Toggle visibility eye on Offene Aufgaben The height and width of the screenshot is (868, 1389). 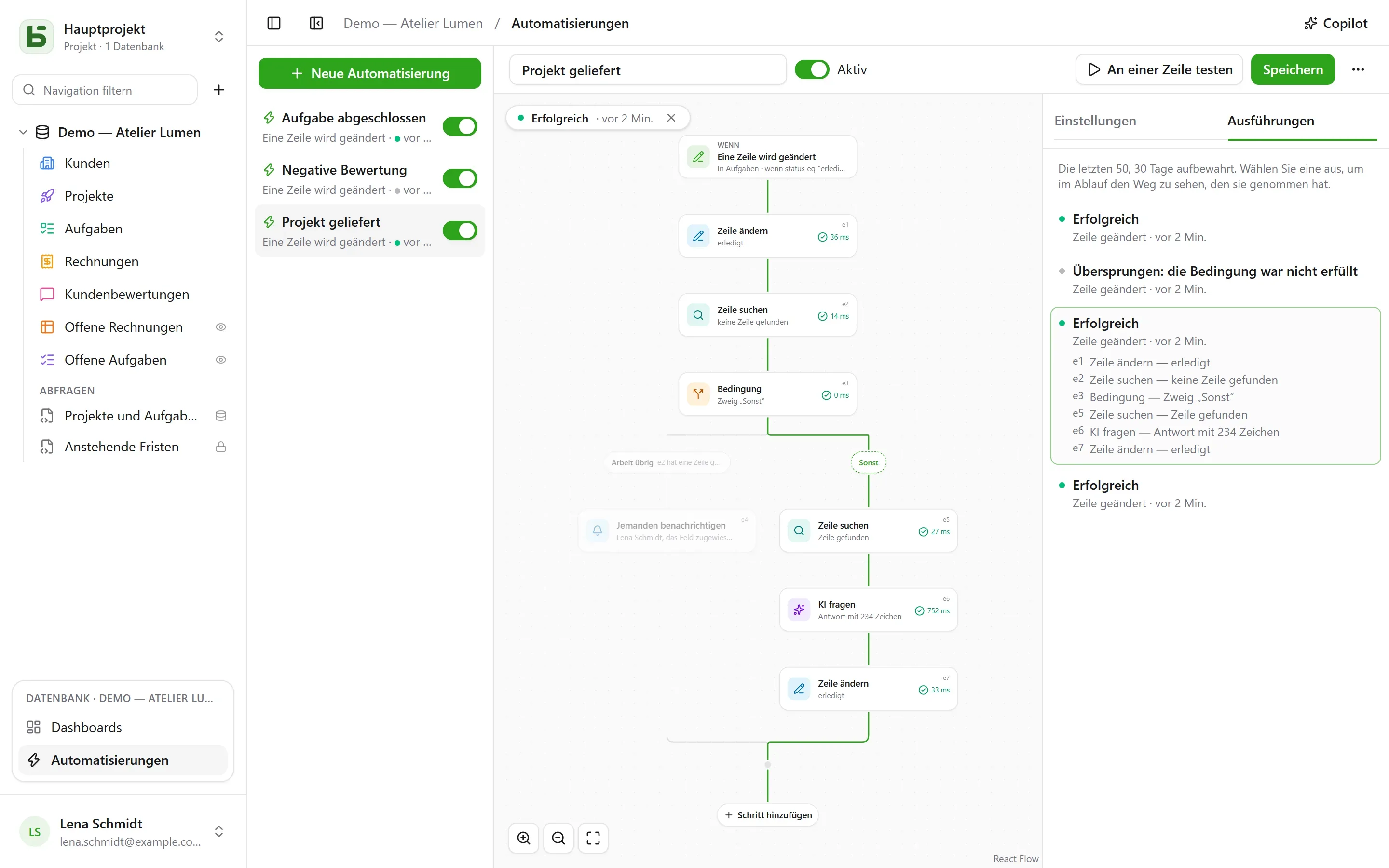click(x=220, y=359)
